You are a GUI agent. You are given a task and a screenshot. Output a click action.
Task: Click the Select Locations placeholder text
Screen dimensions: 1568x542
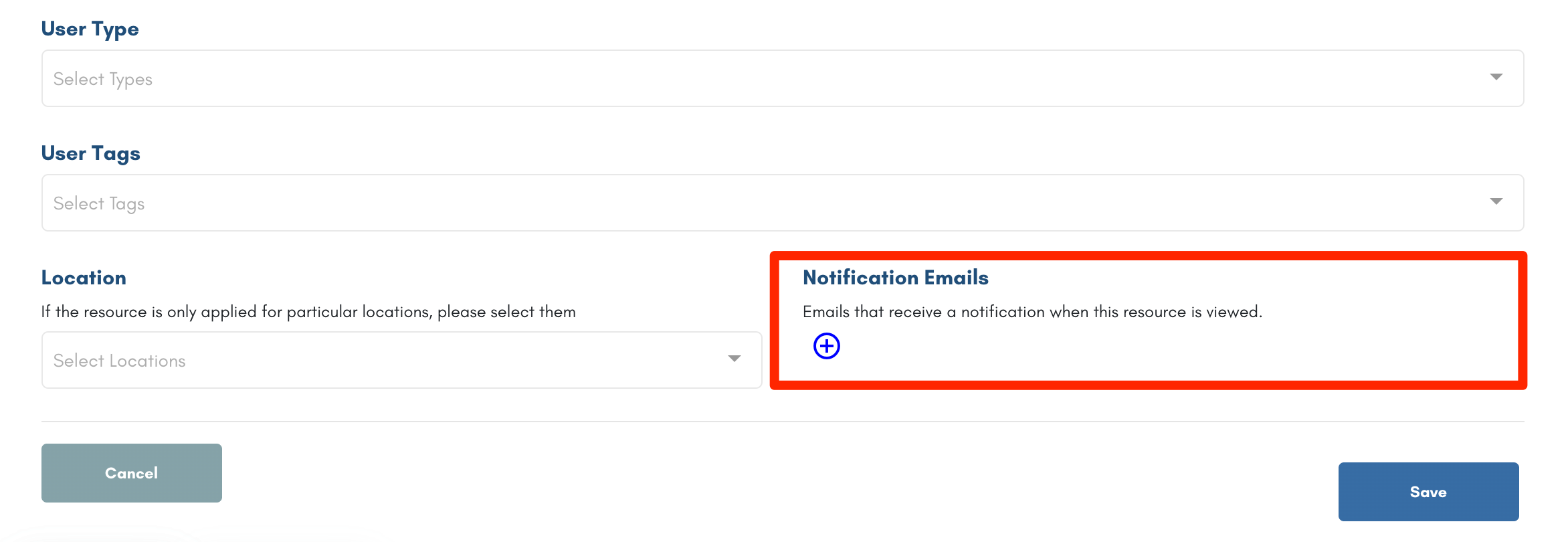point(120,361)
